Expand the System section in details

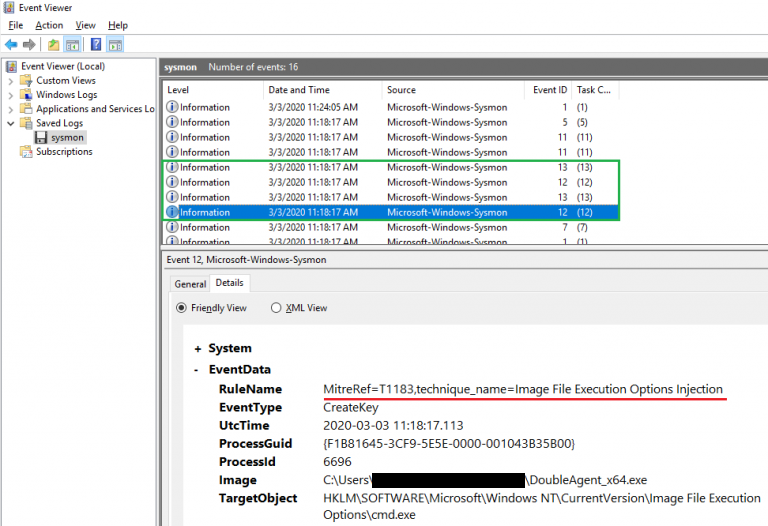click(198, 349)
